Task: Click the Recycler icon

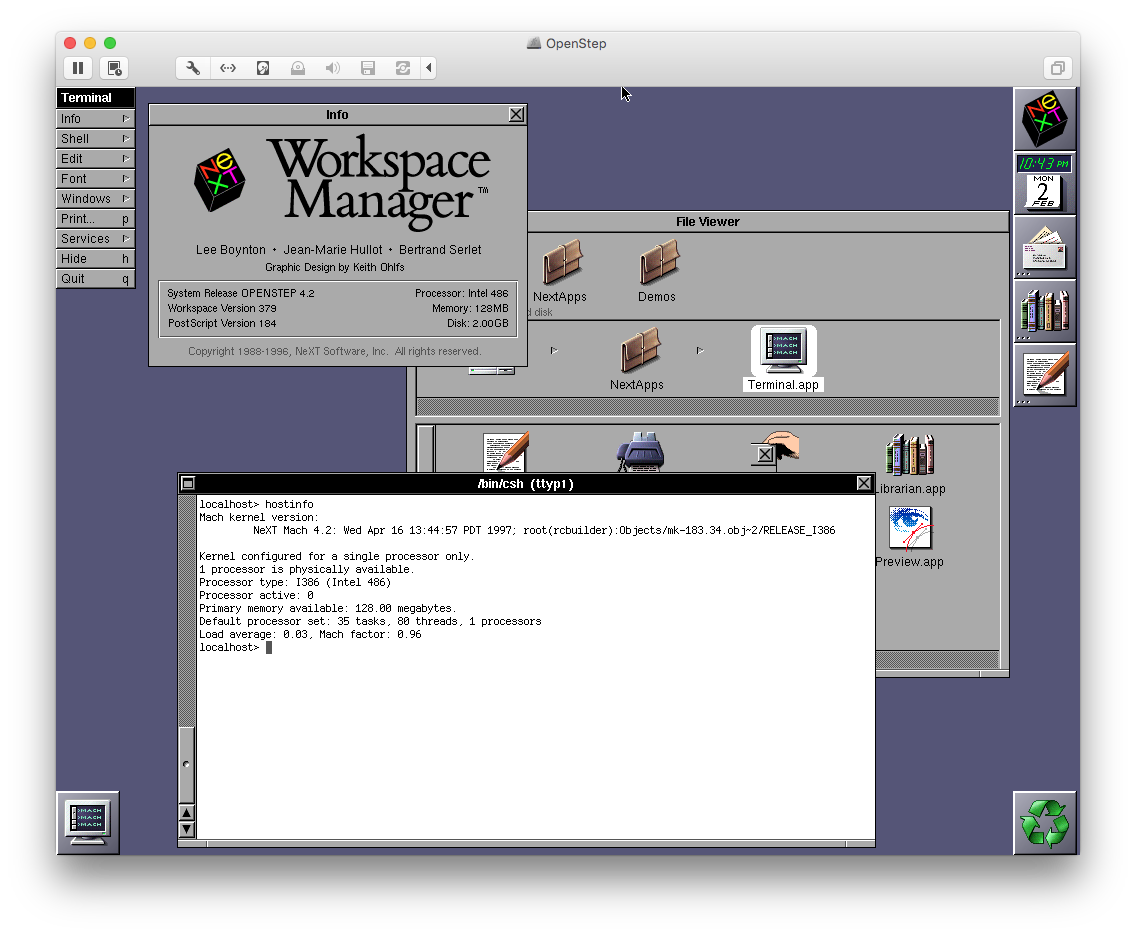Action: 1044,823
